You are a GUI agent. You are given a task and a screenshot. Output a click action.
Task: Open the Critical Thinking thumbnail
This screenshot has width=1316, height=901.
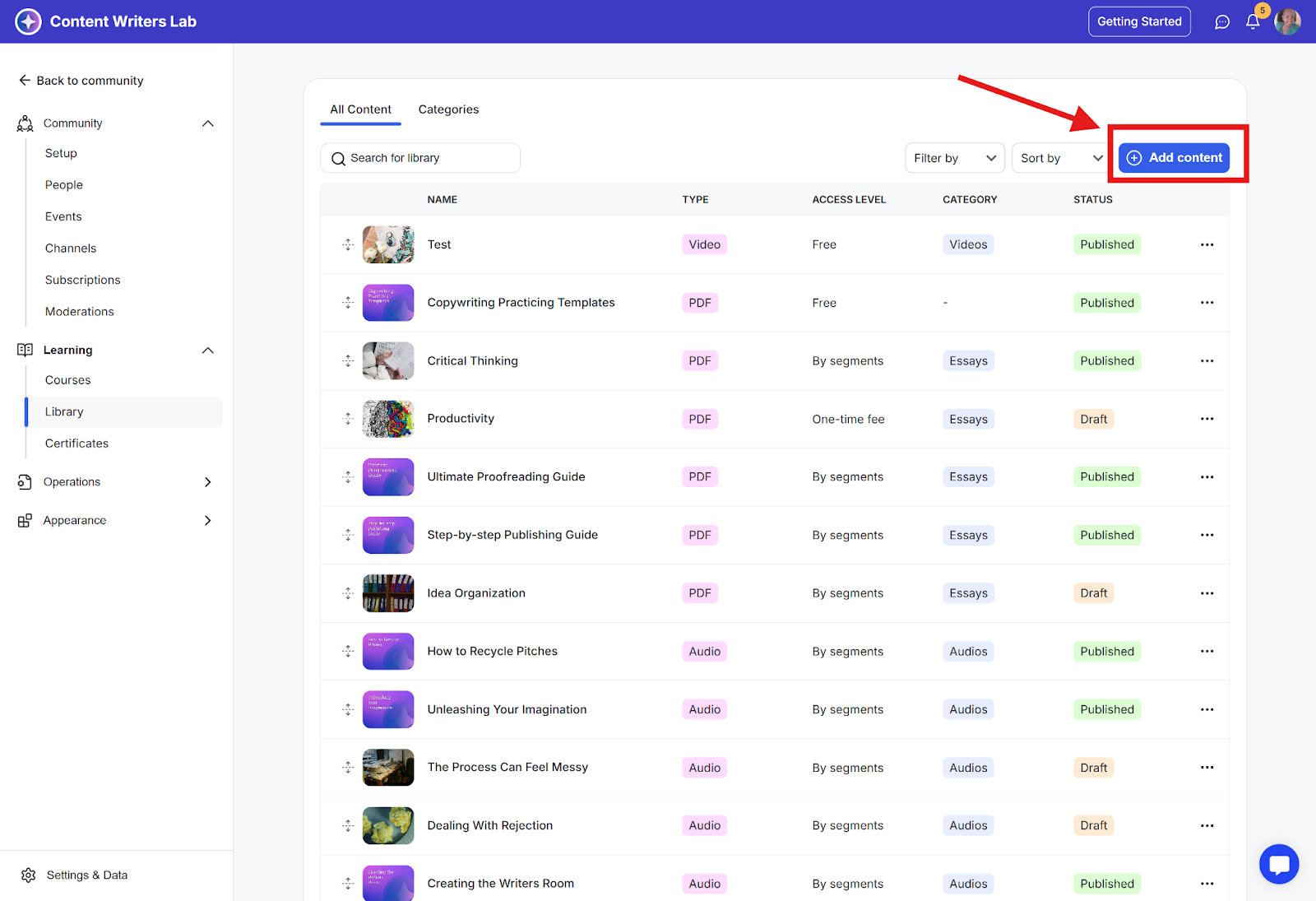(388, 360)
